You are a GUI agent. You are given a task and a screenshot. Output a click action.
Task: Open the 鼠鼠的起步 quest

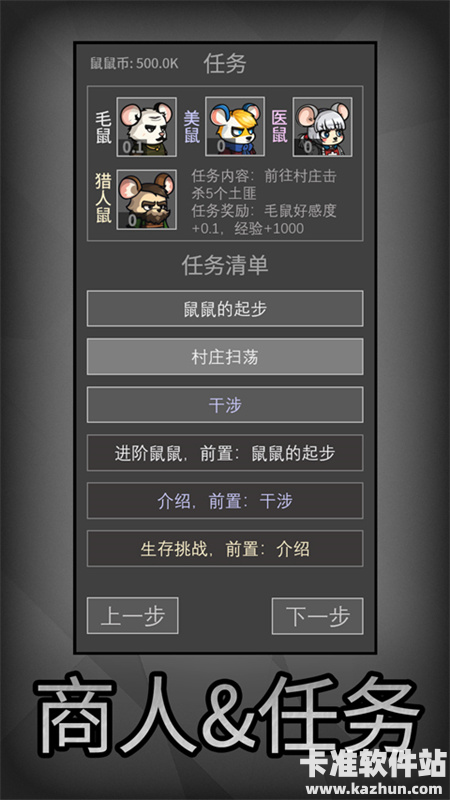tap(225, 309)
